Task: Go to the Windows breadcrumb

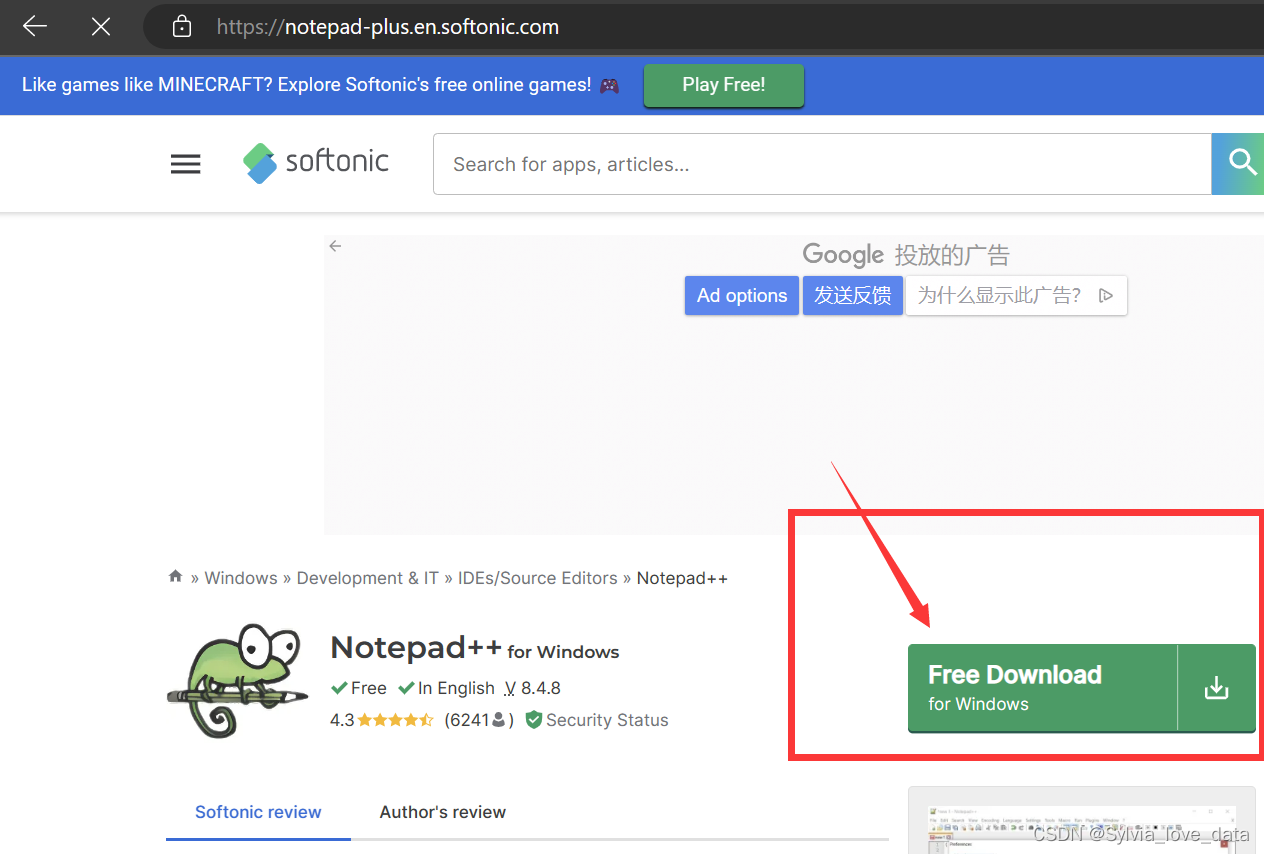Action: pyautogui.click(x=241, y=578)
